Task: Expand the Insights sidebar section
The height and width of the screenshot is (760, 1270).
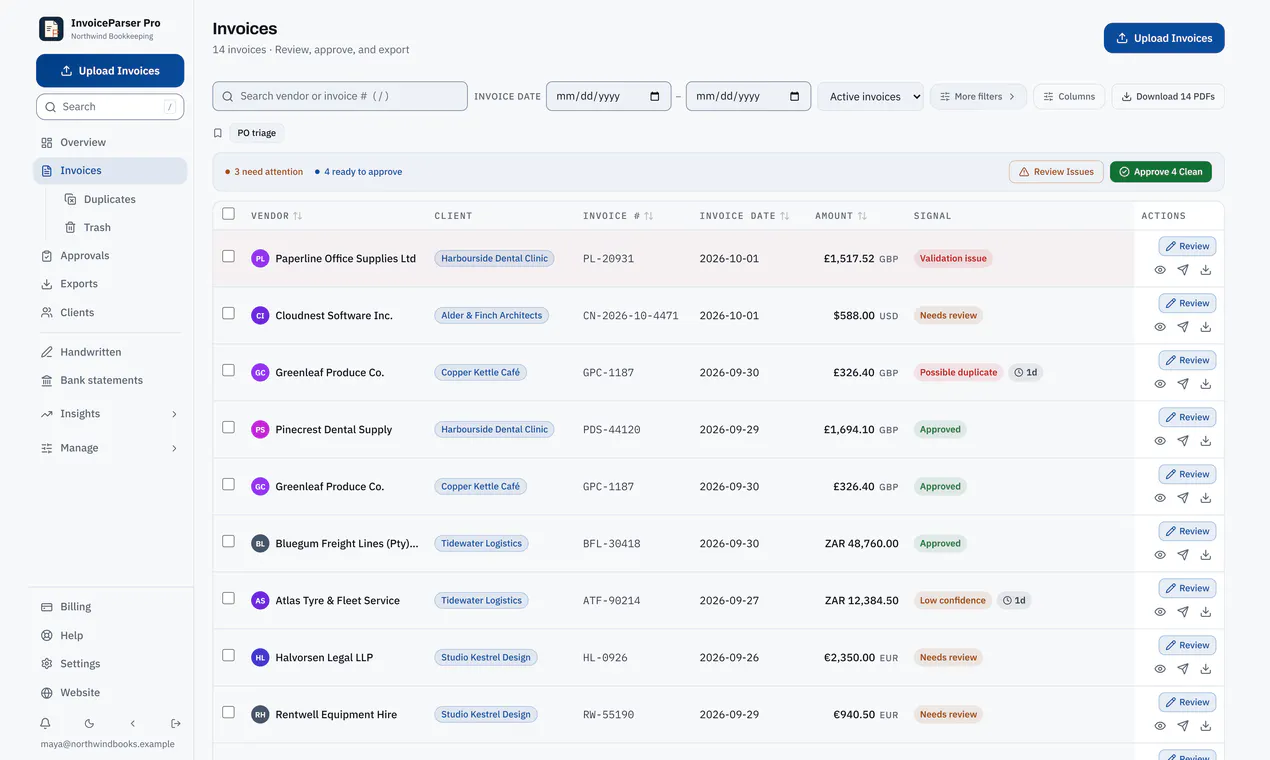Action: point(110,414)
